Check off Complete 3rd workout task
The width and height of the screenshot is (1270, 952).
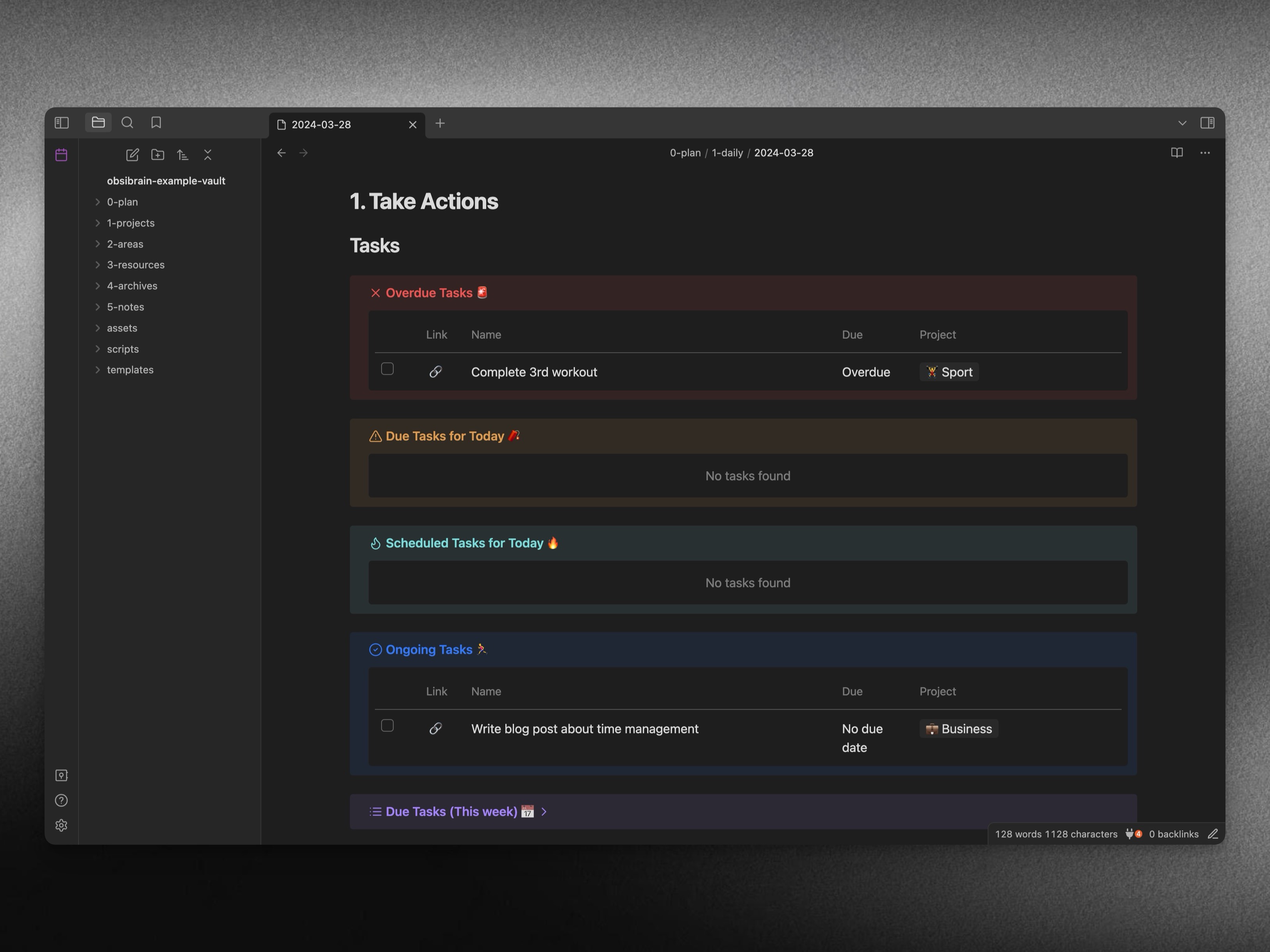(387, 369)
